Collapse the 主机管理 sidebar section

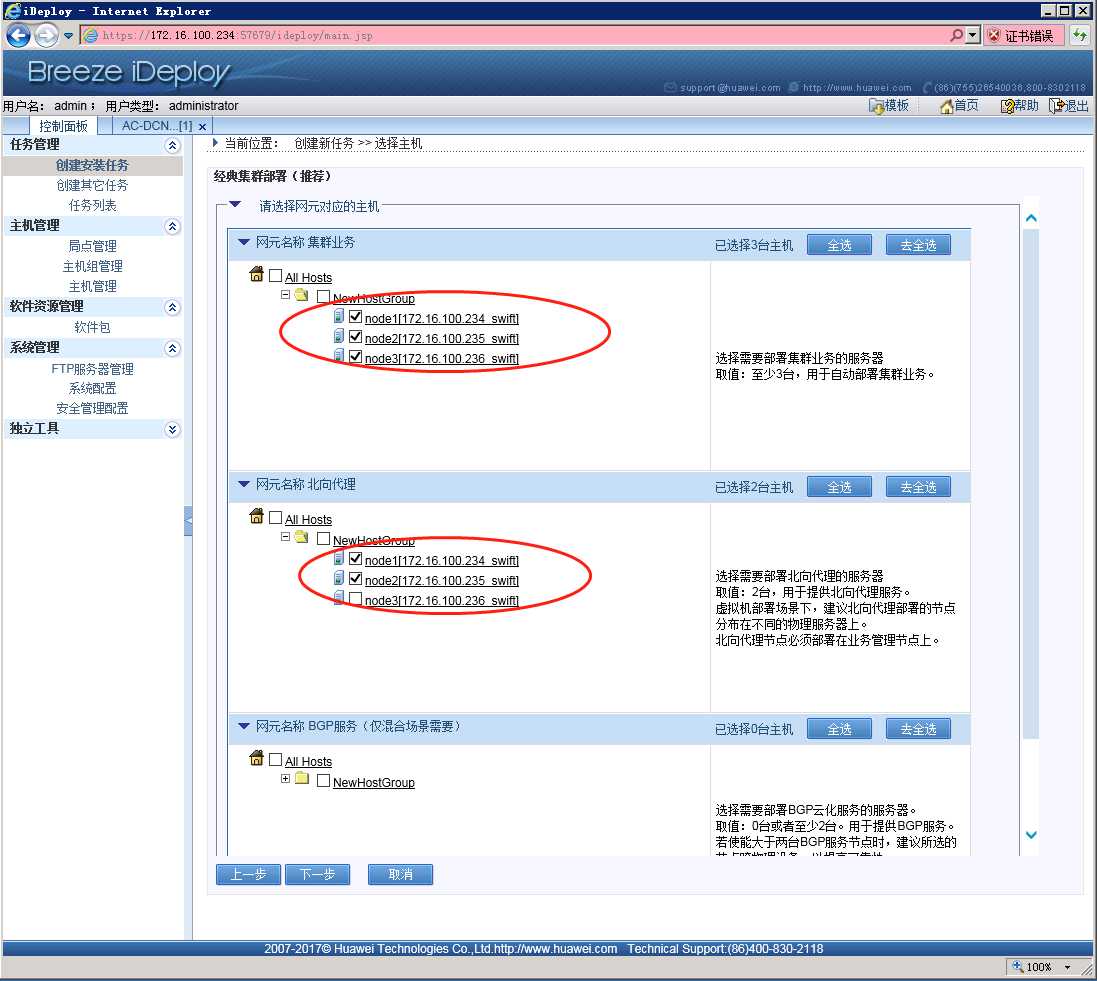pyautogui.click(x=172, y=227)
